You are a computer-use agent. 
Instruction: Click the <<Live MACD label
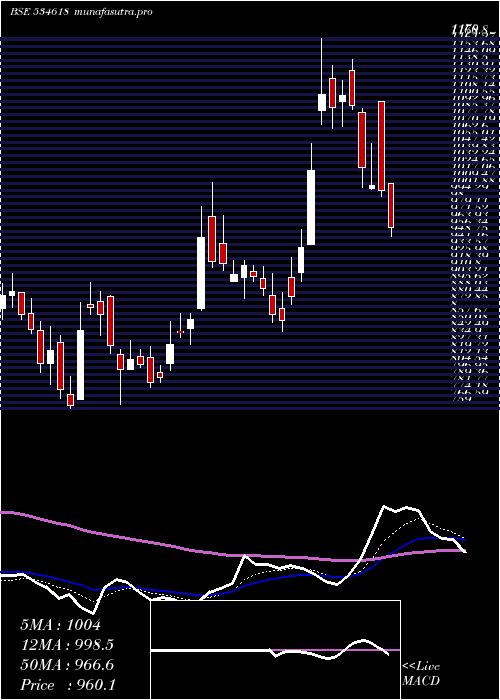click(x=421, y=674)
